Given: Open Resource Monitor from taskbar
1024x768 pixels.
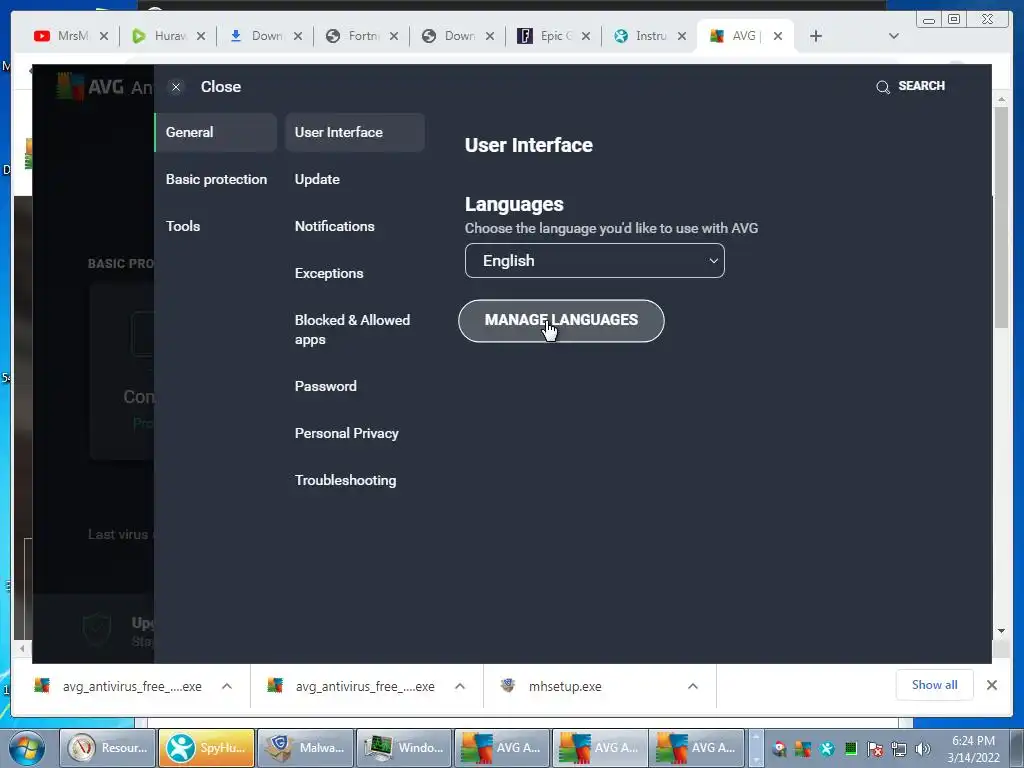Looking at the screenshot, I should 108,748.
